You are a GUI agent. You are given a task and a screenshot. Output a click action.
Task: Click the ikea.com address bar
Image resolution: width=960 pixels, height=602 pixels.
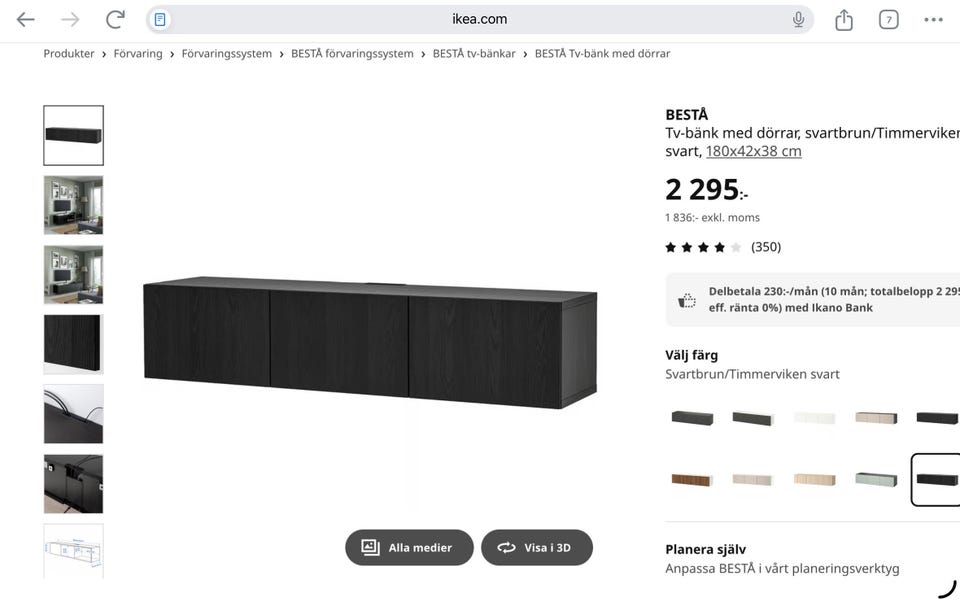point(479,20)
